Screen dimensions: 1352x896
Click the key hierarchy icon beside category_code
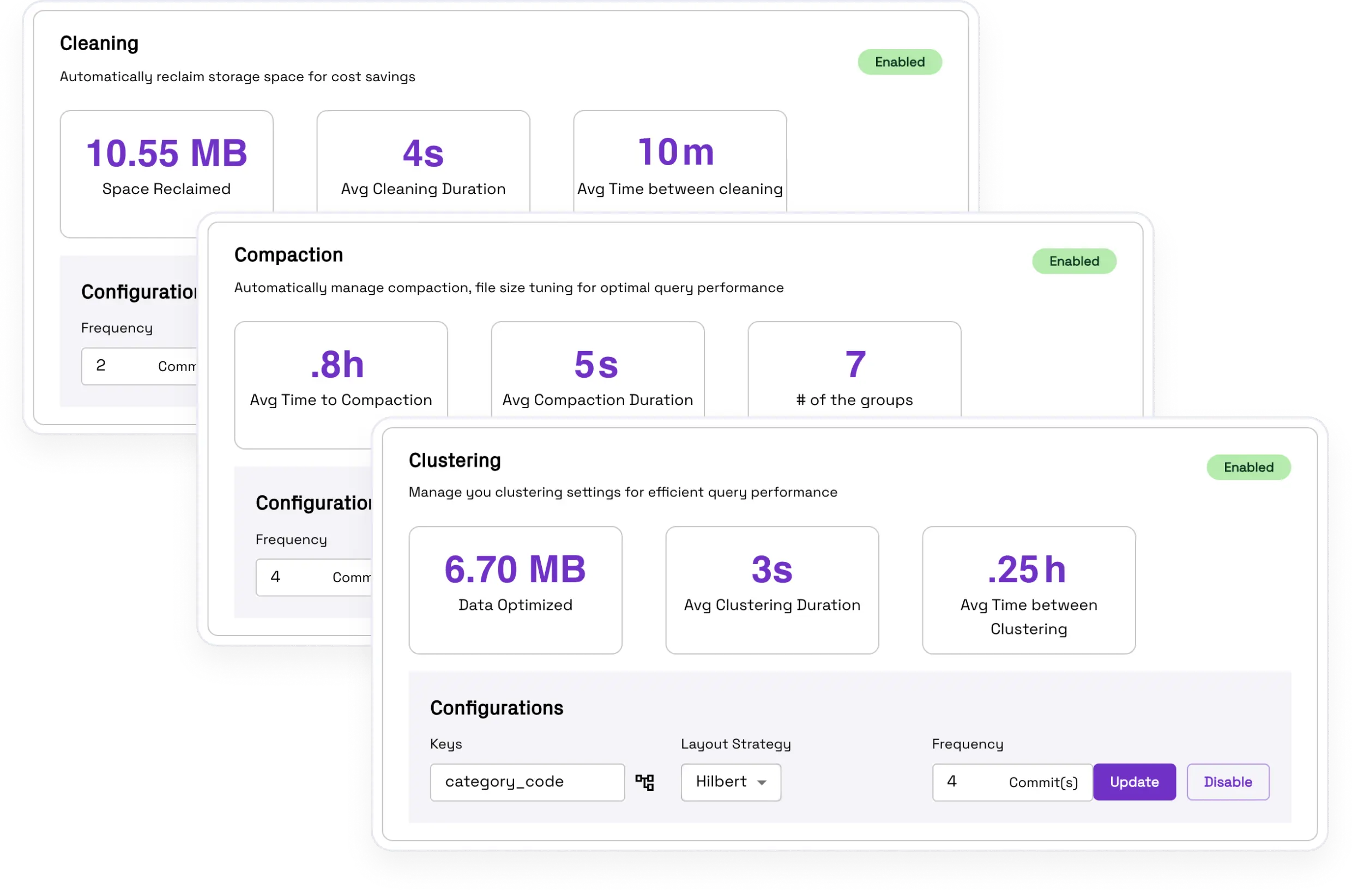point(644,782)
